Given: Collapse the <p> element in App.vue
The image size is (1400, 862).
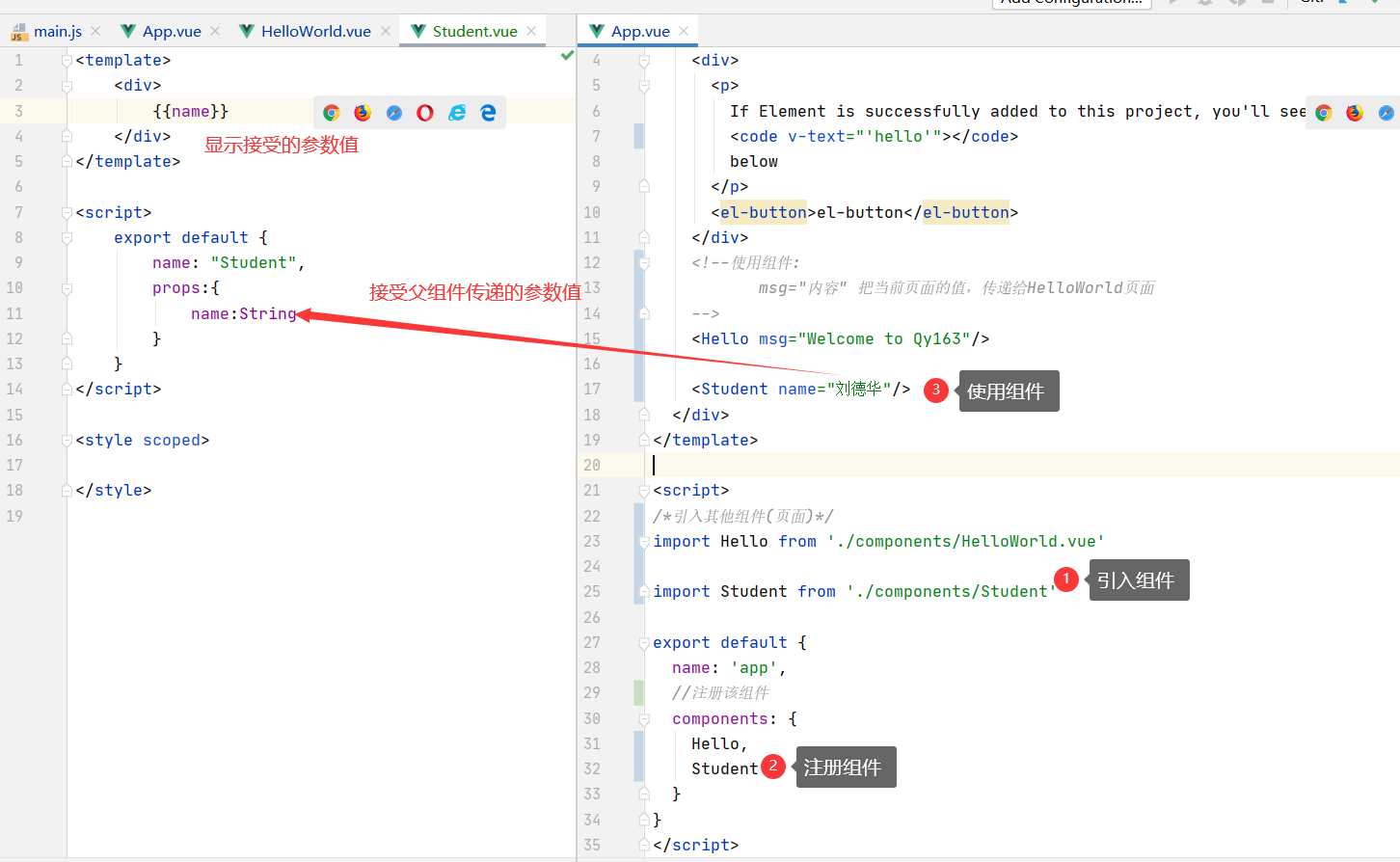Looking at the screenshot, I should (644, 86).
